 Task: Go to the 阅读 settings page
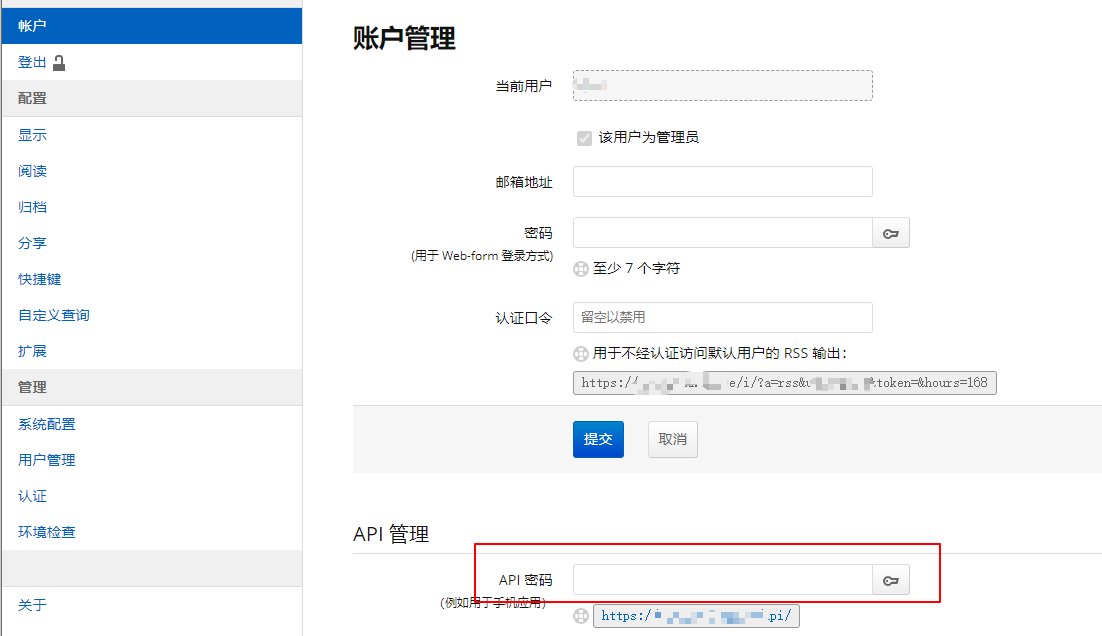[32, 171]
